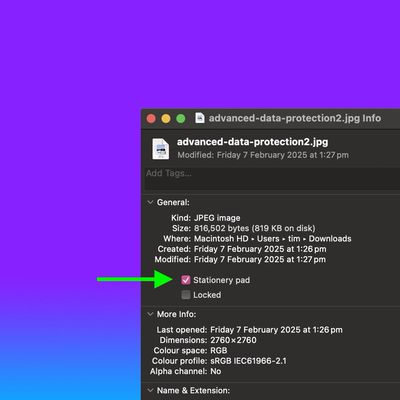Click the Locked label text
This screenshot has height=400, width=400.
click(207, 295)
